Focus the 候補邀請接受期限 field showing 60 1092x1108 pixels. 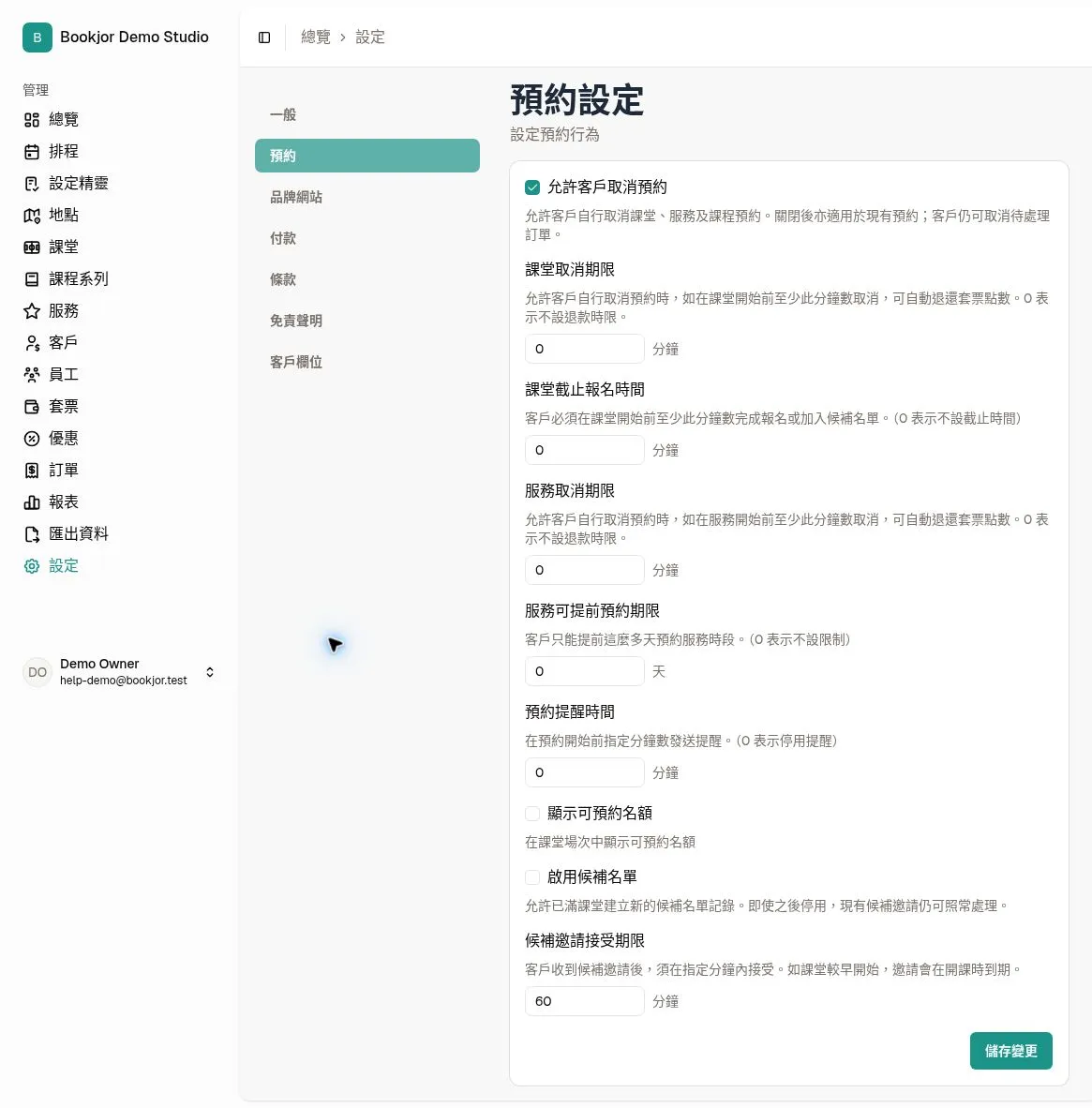click(x=585, y=1001)
